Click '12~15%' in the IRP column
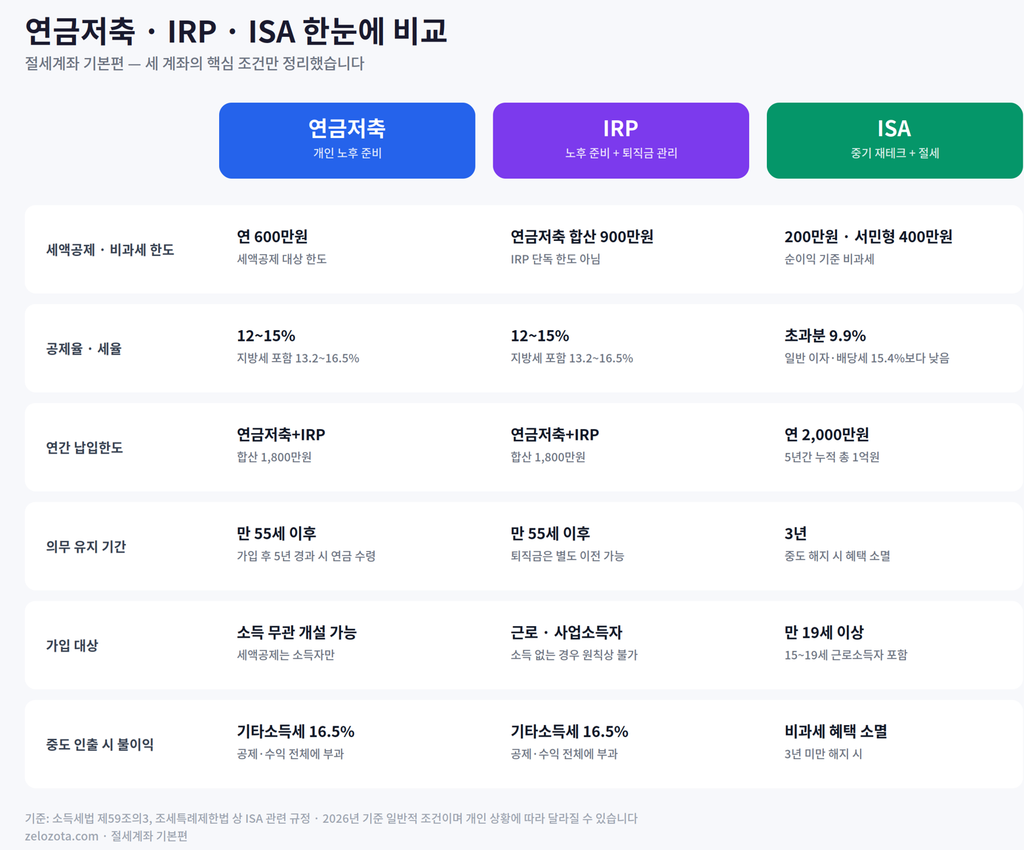Viewport: 1024px width, 850px height. 539,336
